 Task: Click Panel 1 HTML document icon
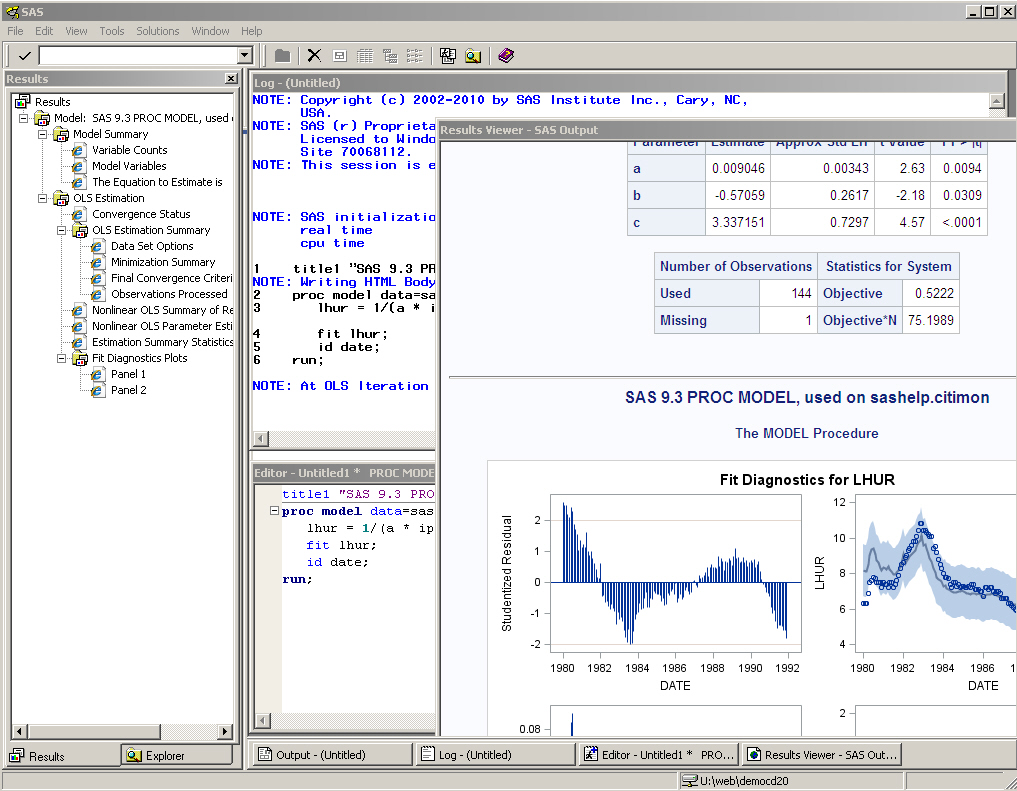[x=97, y=374]
